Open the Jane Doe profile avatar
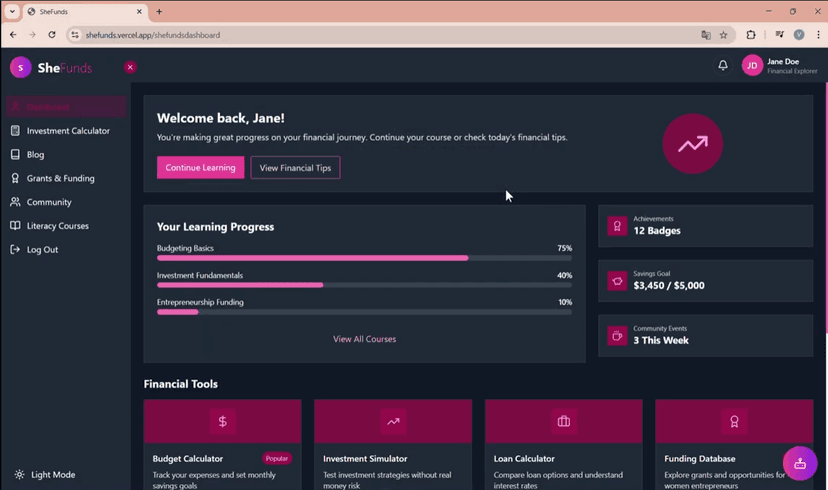 [752, 66]
